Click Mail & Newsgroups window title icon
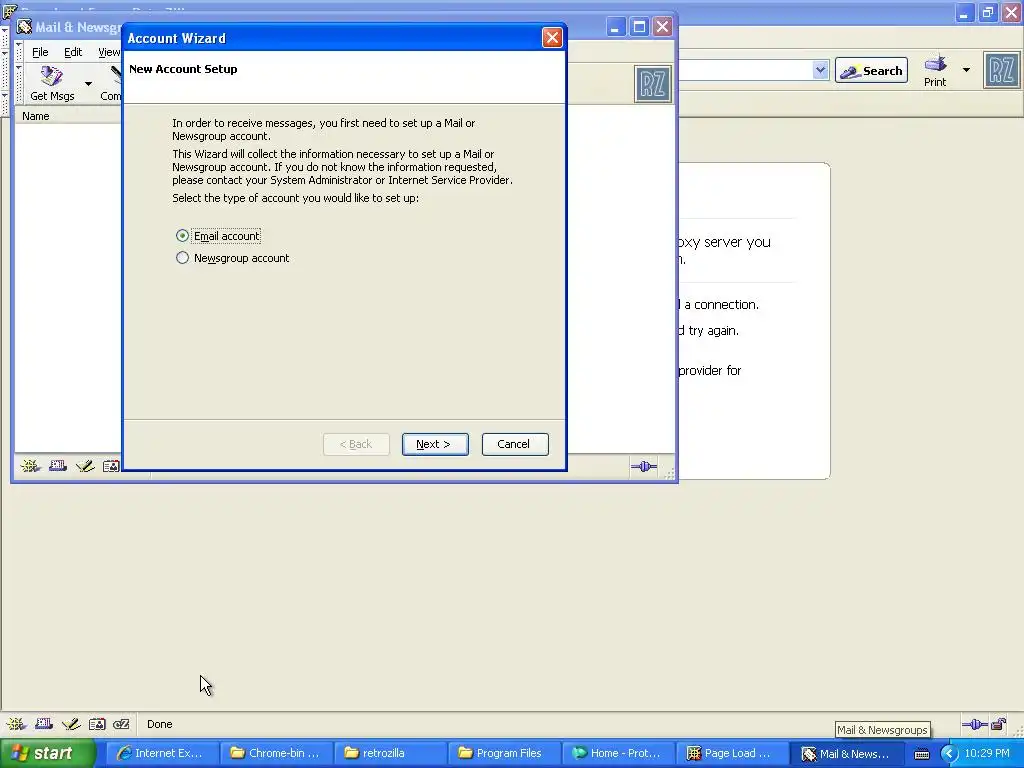 pos(24,27)
